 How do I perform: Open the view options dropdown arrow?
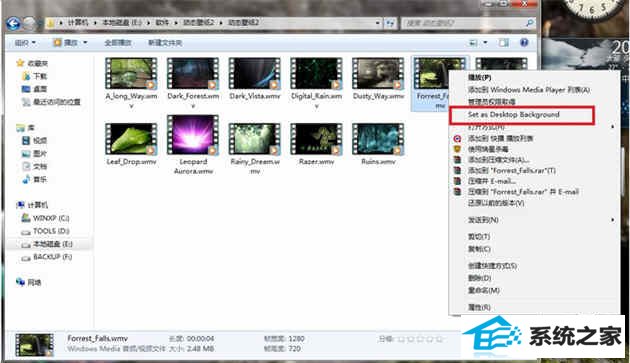(x=485, y=42)
